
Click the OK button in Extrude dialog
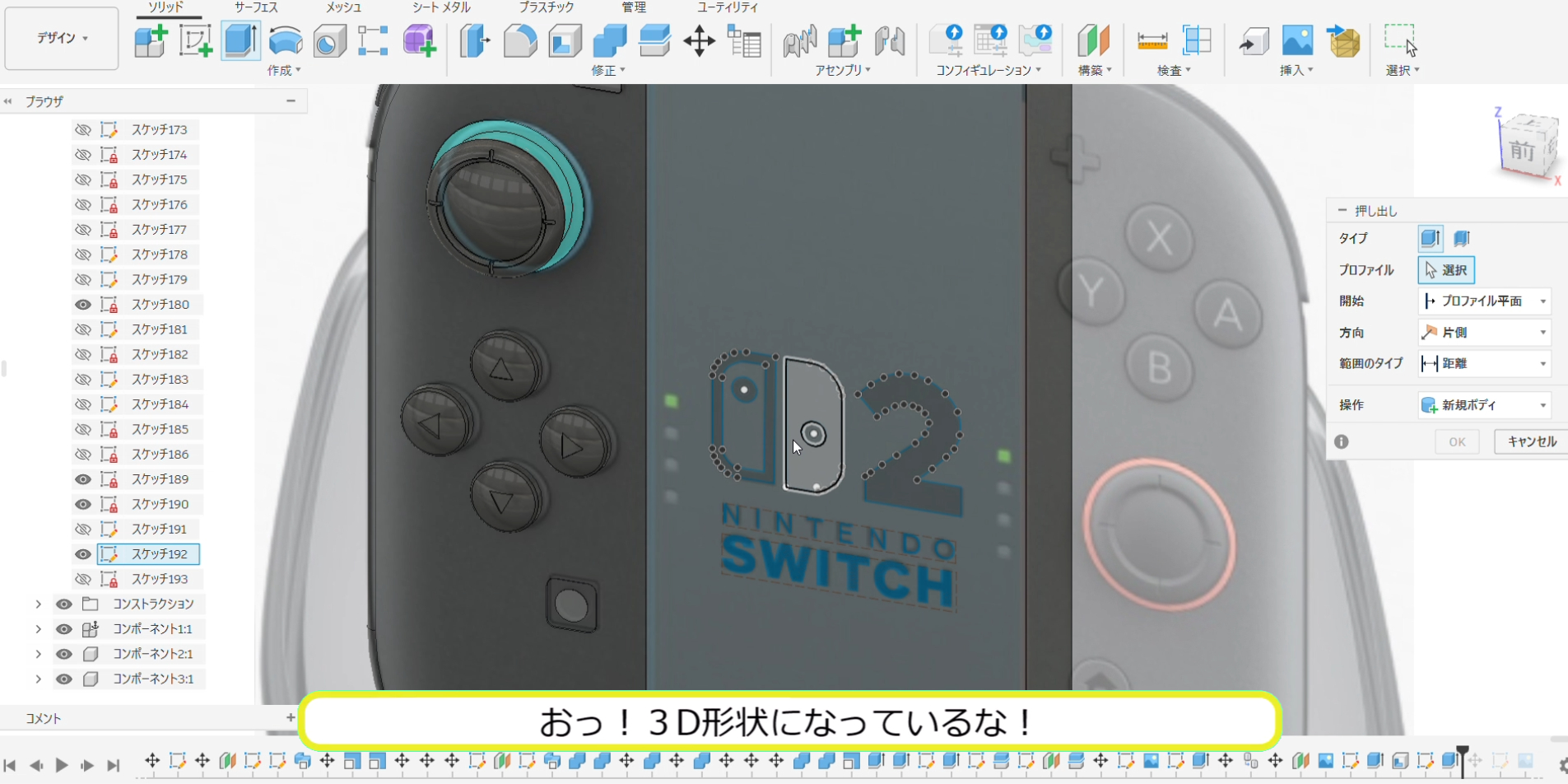click(x=1457, y=442)
